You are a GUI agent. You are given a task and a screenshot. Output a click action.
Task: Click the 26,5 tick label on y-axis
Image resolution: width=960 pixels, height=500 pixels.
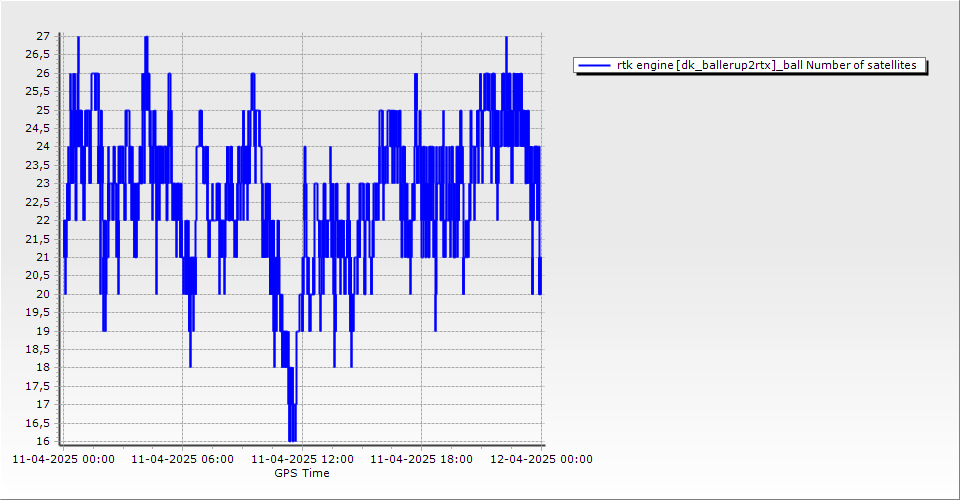pyautogui.click(x=37, y=55)
